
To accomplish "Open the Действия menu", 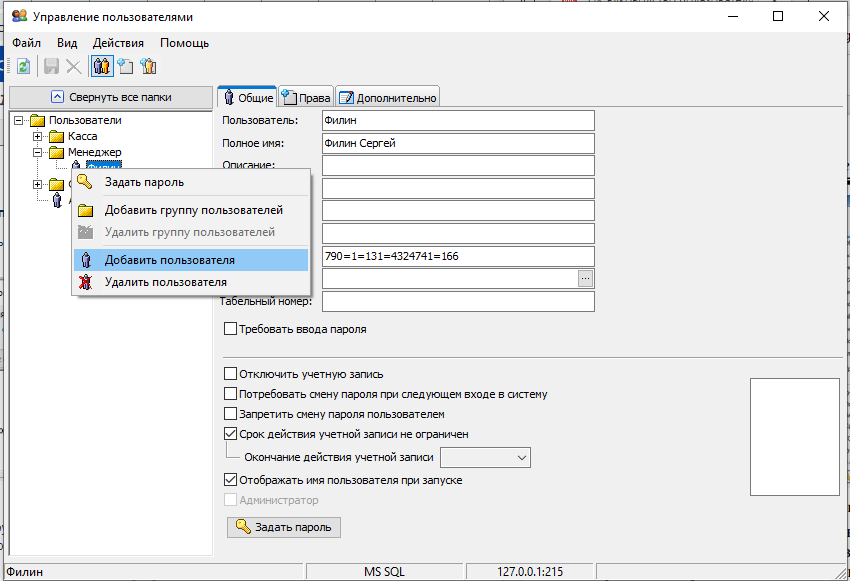I will coord(118,43).
